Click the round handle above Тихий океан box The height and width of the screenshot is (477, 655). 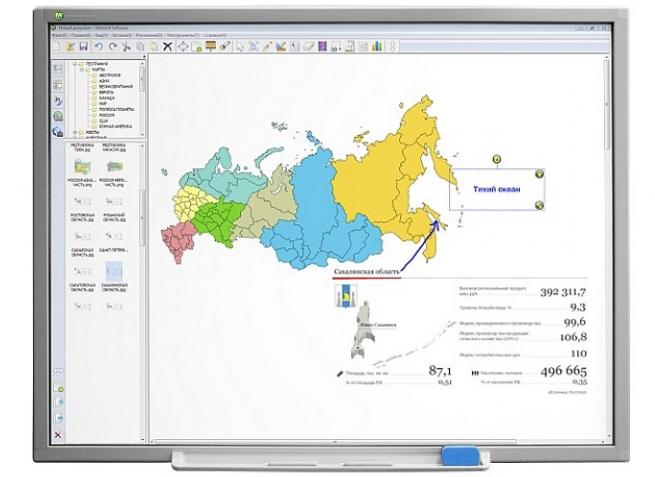coord(496,159)
